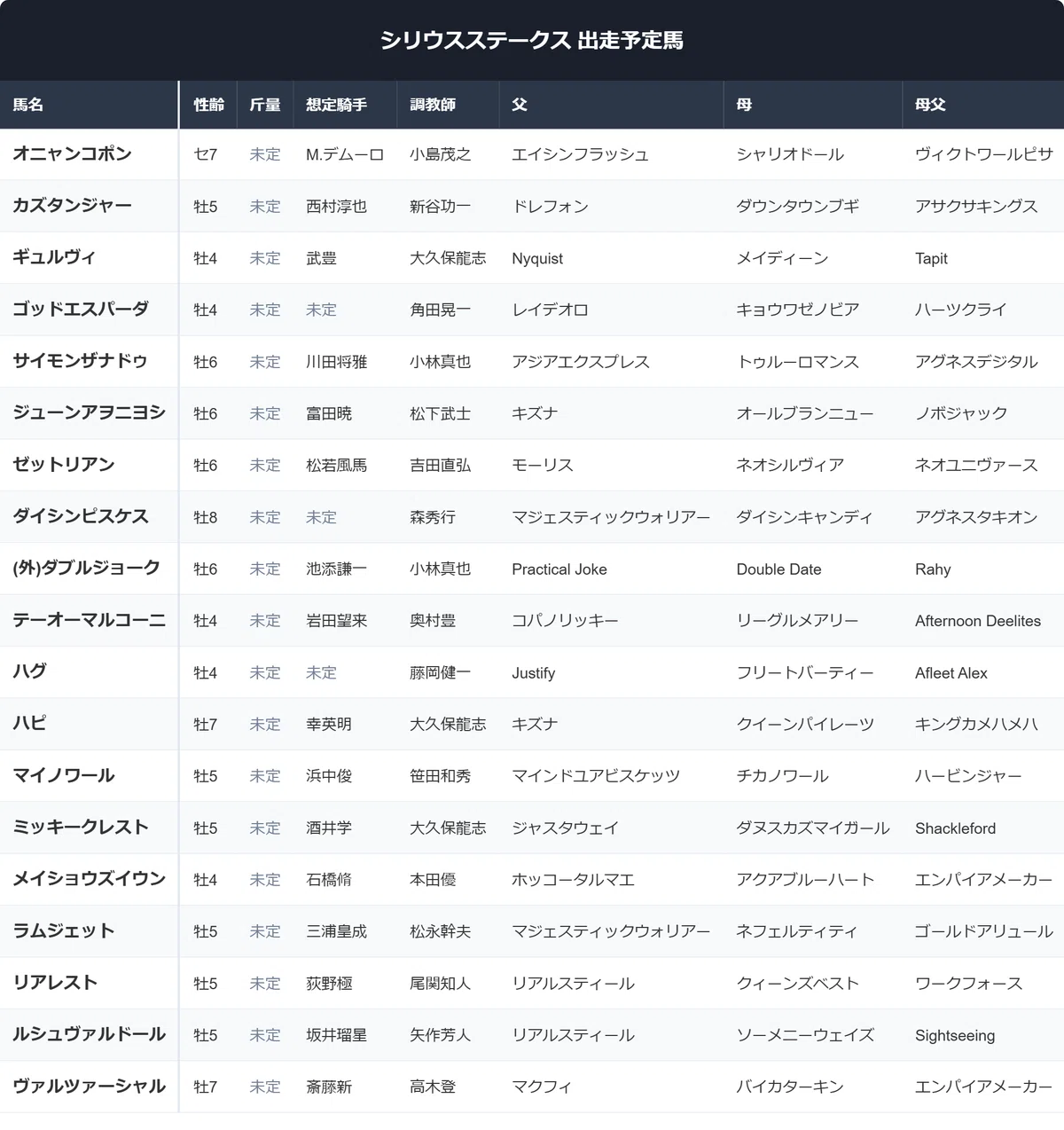This screenshot has width=1064, height=1130.
Task: Click 牡8 in ダイシンピスケス row
Action: pyautogui.click(x=205, y=517)
